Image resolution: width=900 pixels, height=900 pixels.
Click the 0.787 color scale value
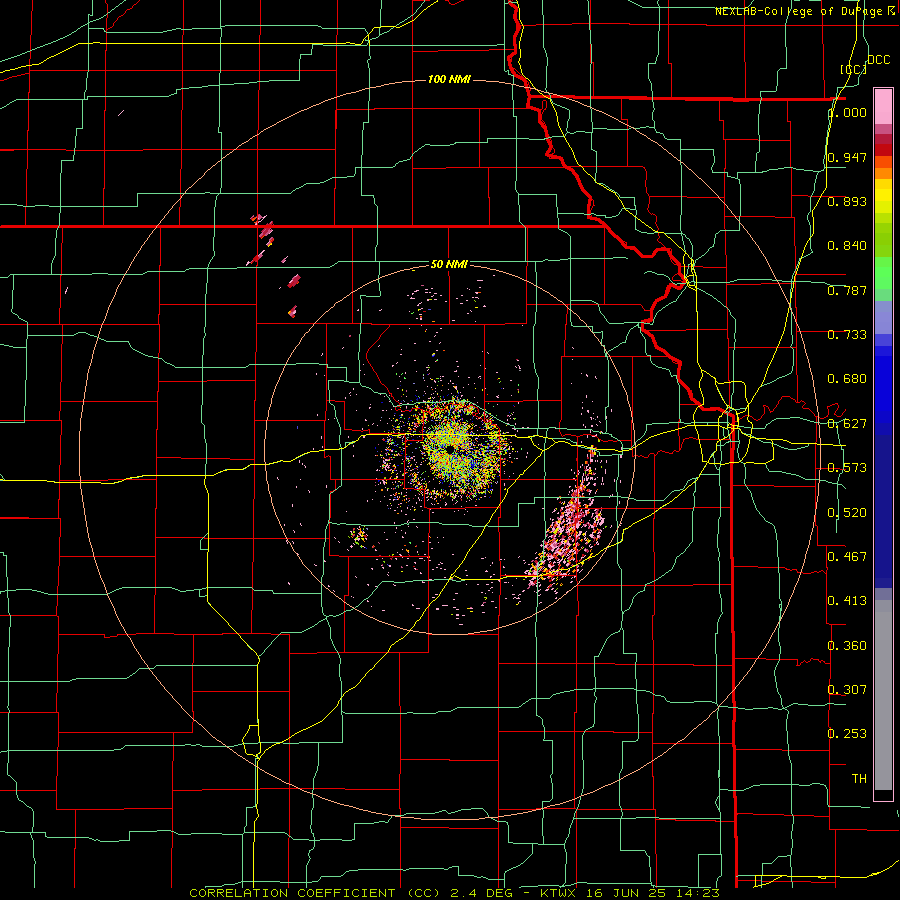click(x=847, y=290)
